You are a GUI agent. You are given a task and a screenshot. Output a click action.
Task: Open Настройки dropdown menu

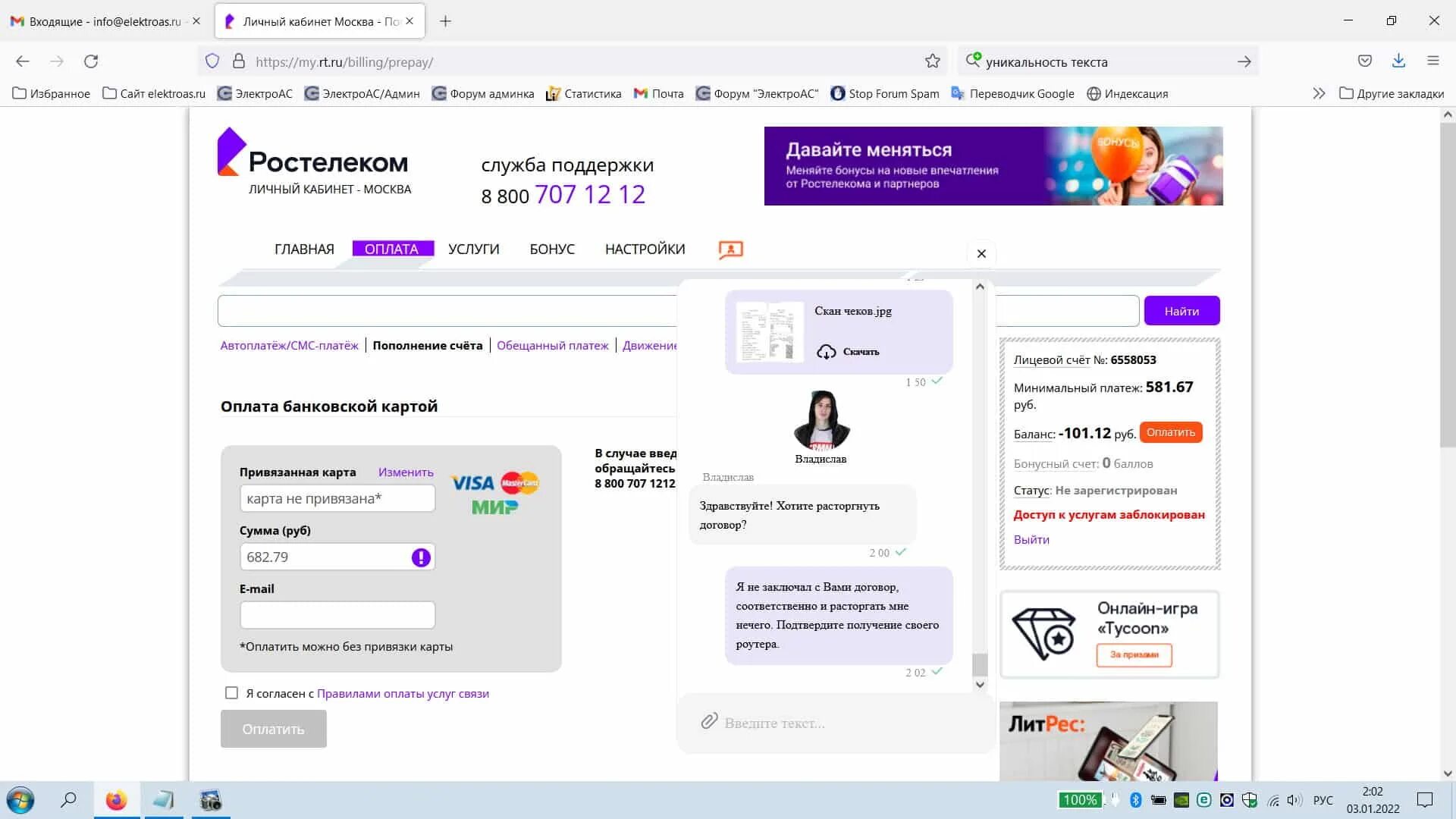[645, 249]
